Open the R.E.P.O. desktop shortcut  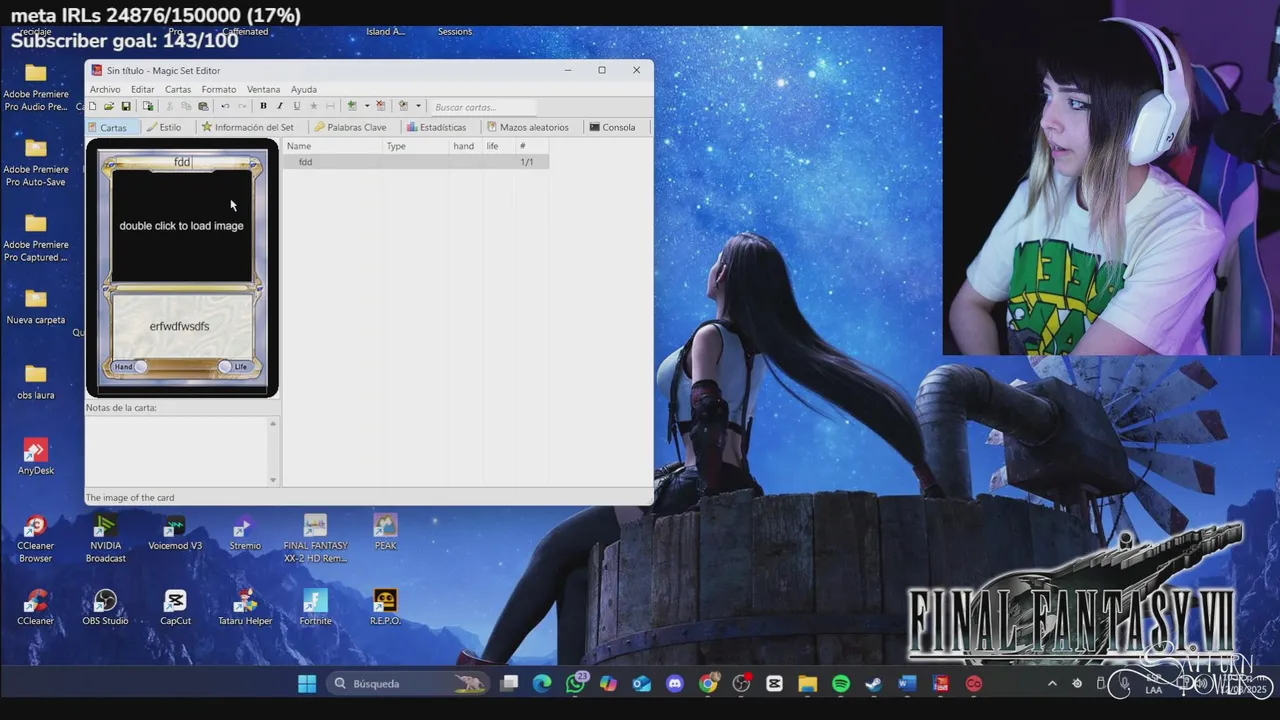[x=385, y=608]
